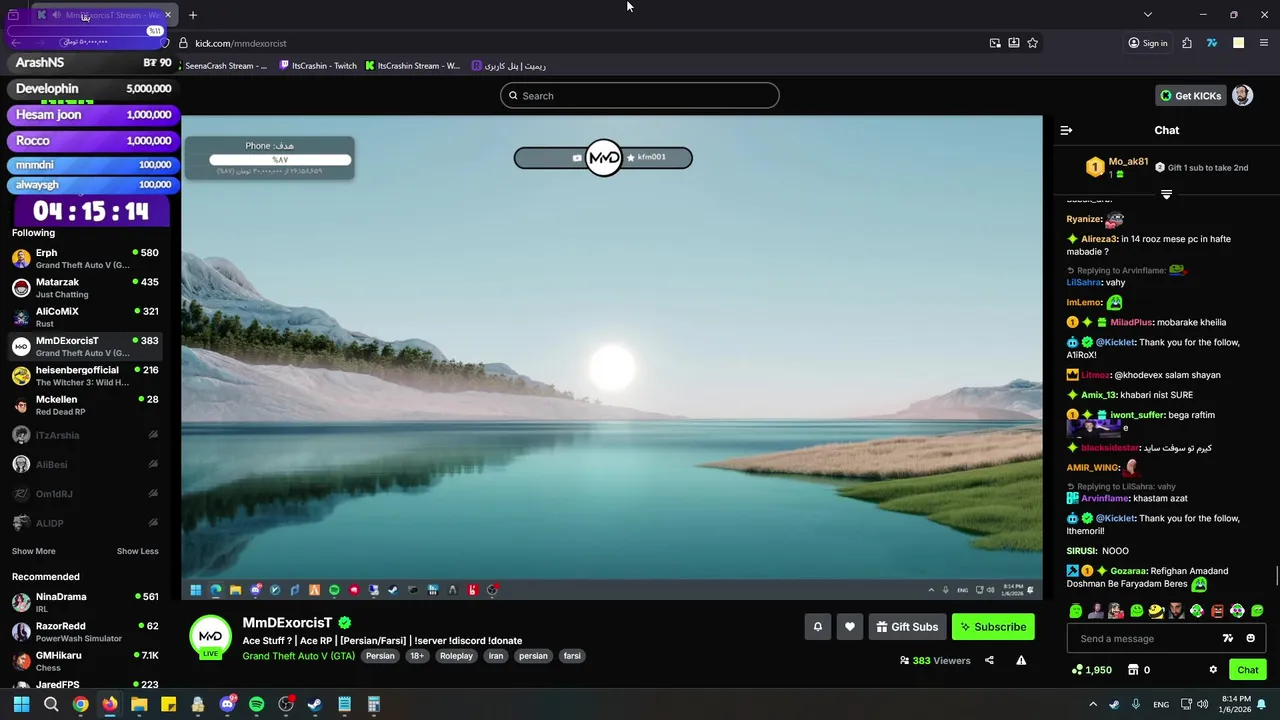Viewport: 1280px width, 720px height.
Task: Open Spotify from the taskbar
Action: [256, 704]
